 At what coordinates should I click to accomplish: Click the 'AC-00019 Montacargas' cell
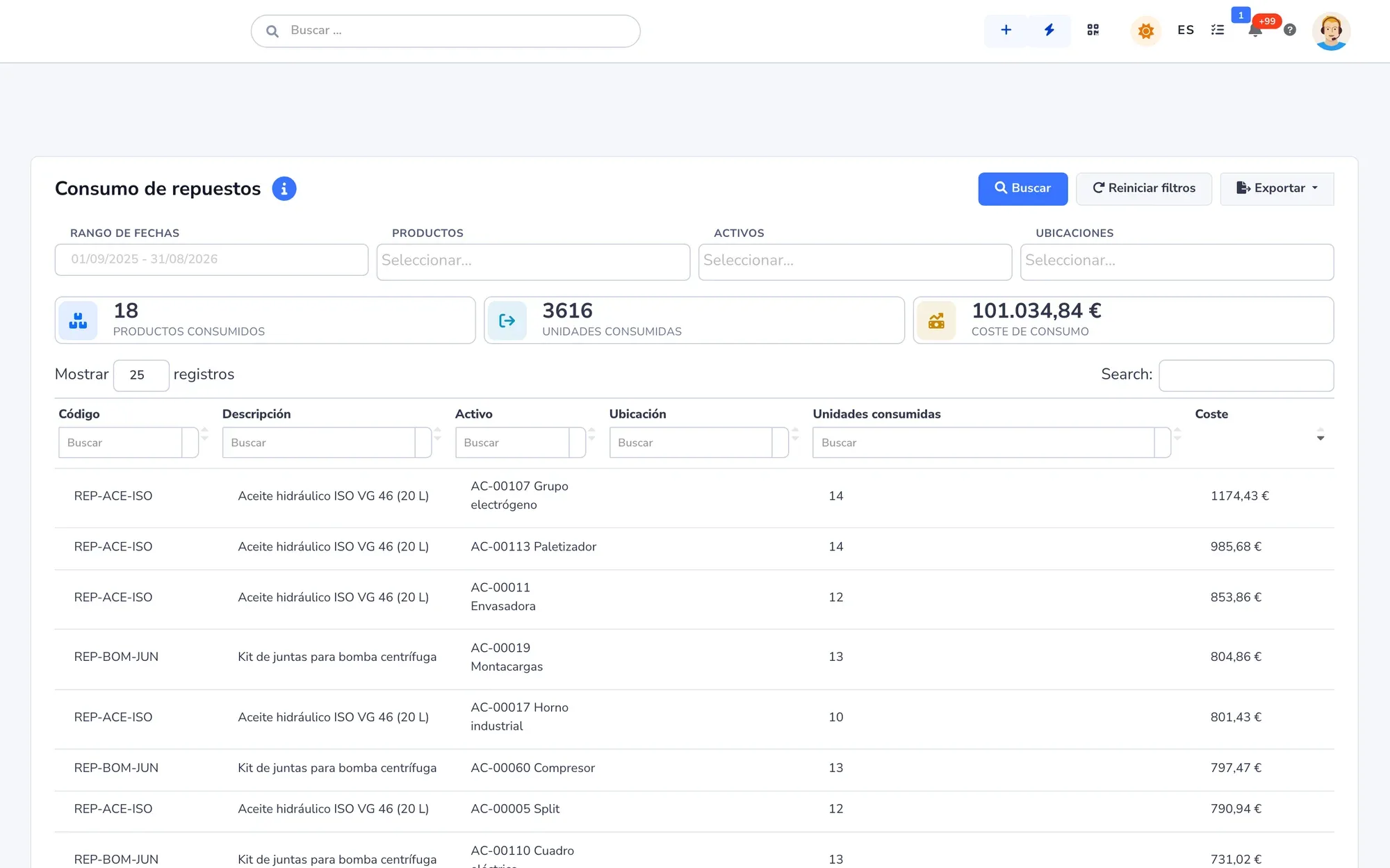point(507,657)
